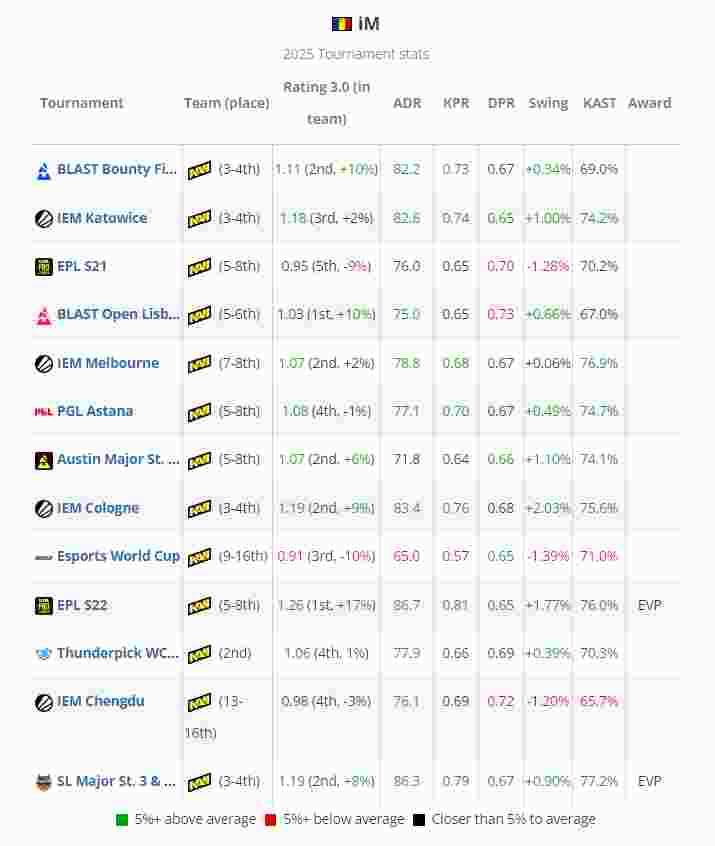Screen dimensions: 715x846
Task: Click the Esports World Cup logo icon
Action: (x=44, y=557)
